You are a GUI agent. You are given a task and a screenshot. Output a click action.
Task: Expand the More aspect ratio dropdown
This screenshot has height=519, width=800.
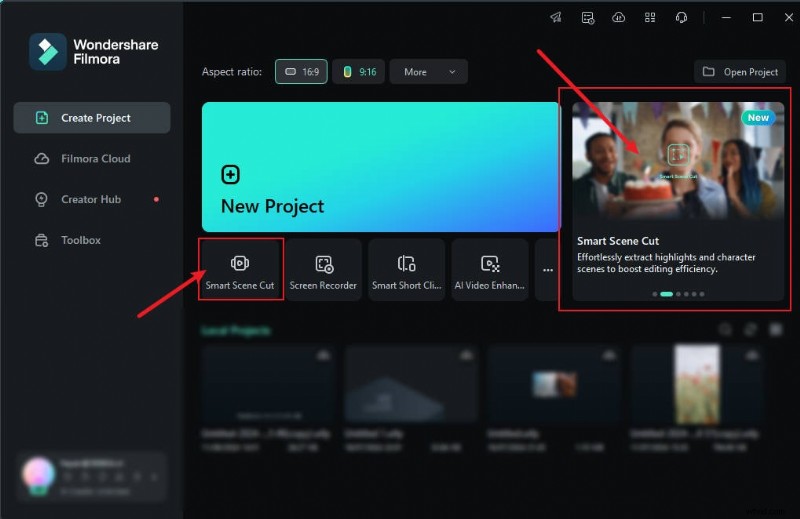(429, 72)
